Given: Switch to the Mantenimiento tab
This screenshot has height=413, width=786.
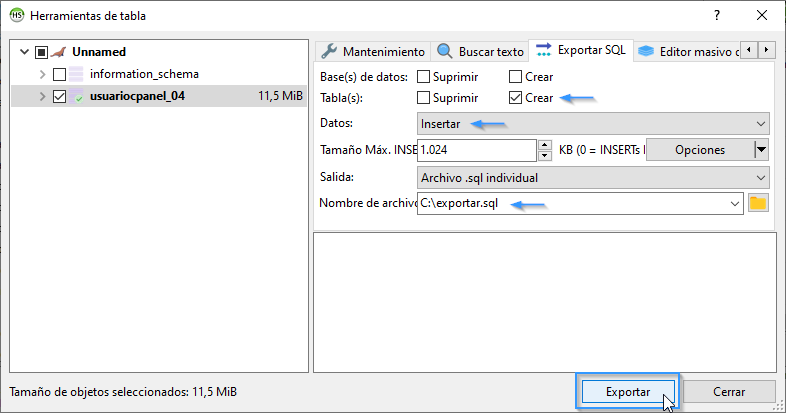Looking at the screenshot, I should point(373,52).
